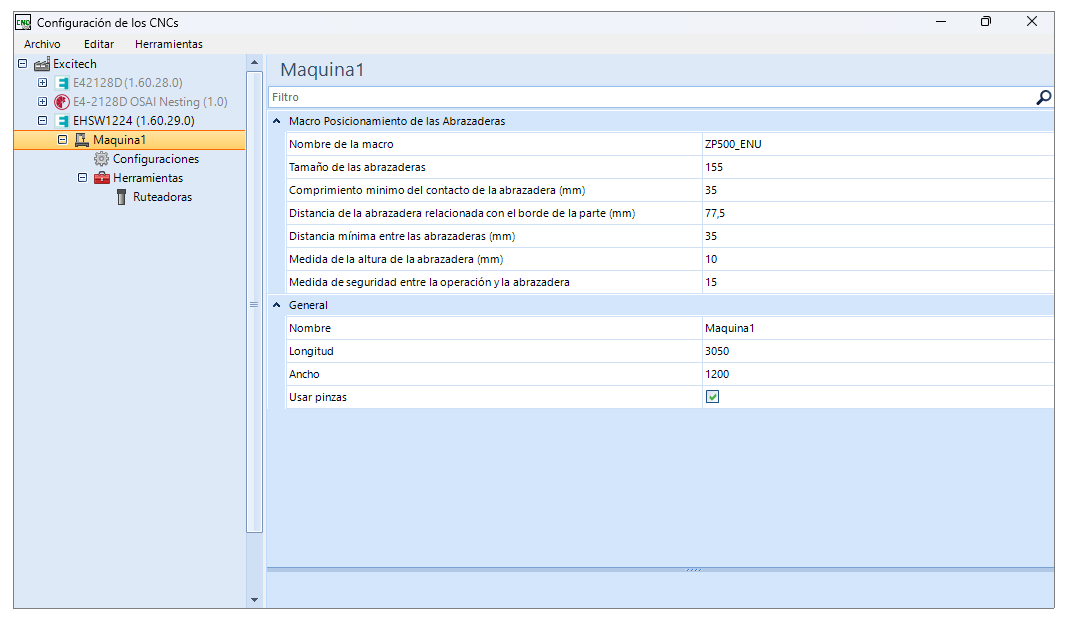Image resolution: width=1074 pixels, height=620 pixels.
Task: Click the Excitech factory icon
Action: click(x=42, y=64)
